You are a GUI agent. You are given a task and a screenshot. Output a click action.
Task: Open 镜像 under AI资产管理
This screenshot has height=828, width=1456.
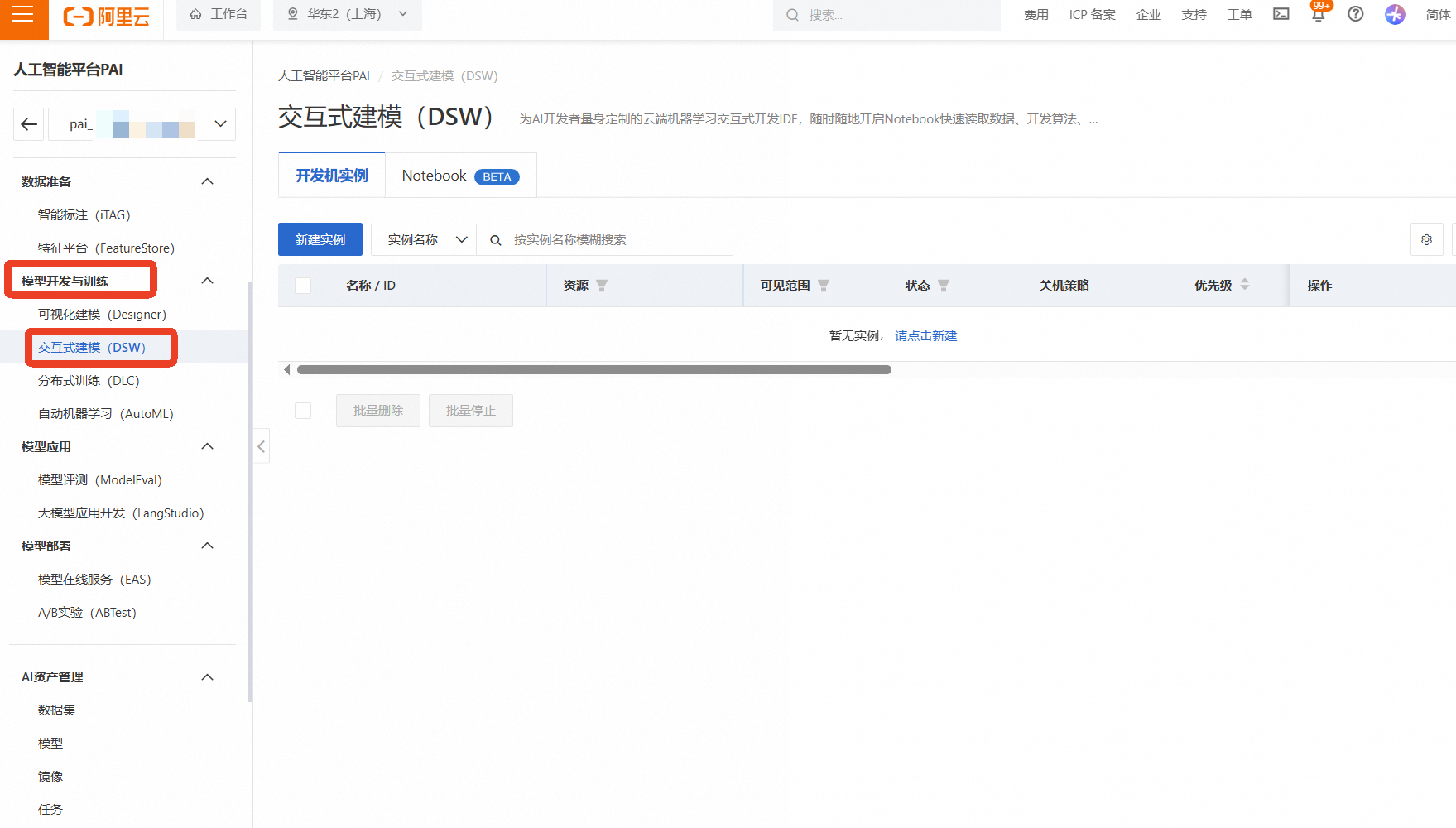[x=50, y=777]
